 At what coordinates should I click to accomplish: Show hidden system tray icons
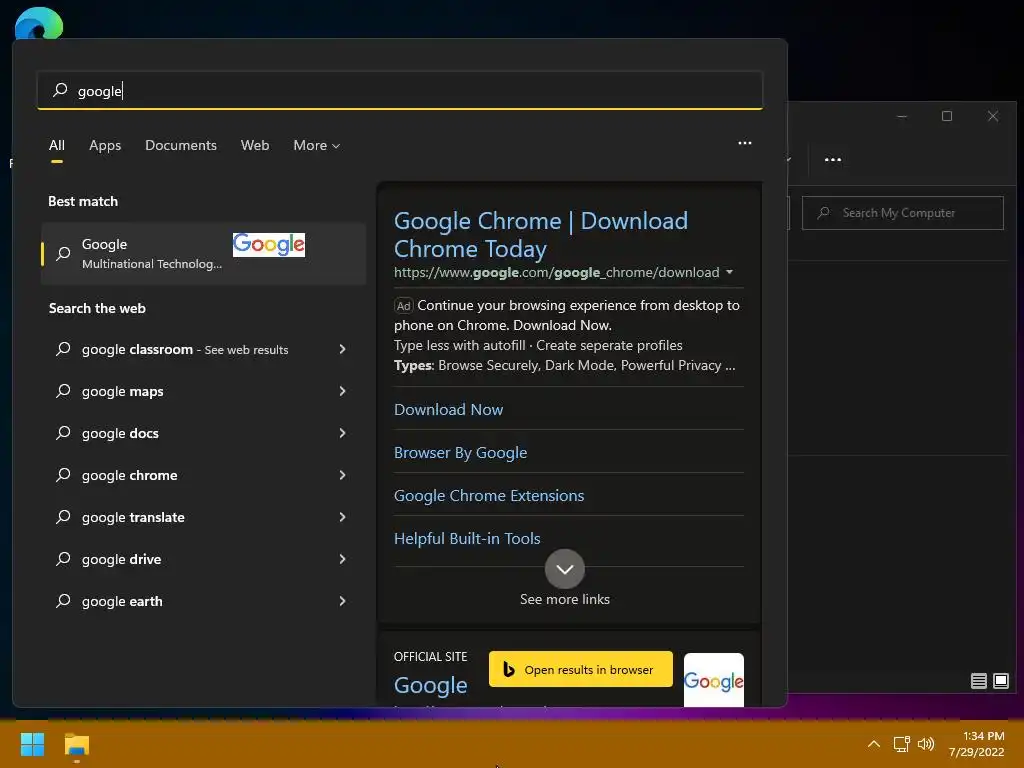873,744
